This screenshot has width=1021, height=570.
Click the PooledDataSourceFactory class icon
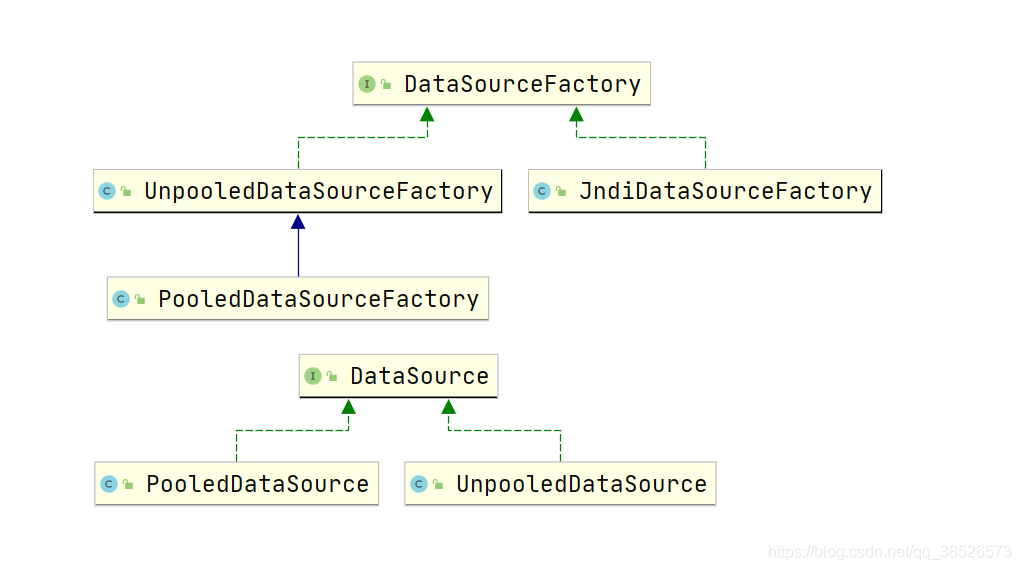pos(121,299)
